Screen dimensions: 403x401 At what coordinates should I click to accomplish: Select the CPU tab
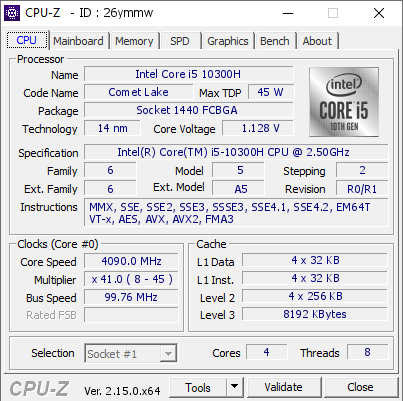tap(27, 40)
